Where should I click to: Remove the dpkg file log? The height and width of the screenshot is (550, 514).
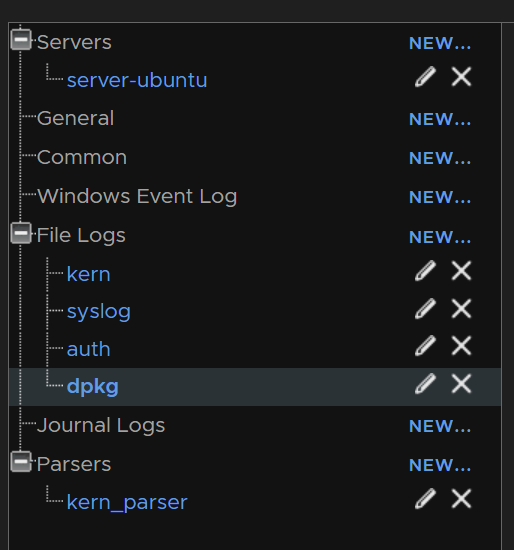click(x=461, y=384)
